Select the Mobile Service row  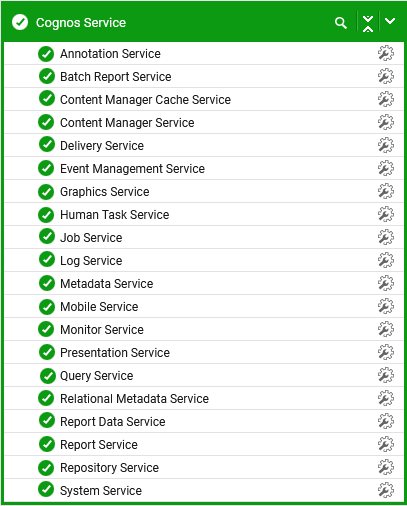pyautogui.click(x=204, y=306)
